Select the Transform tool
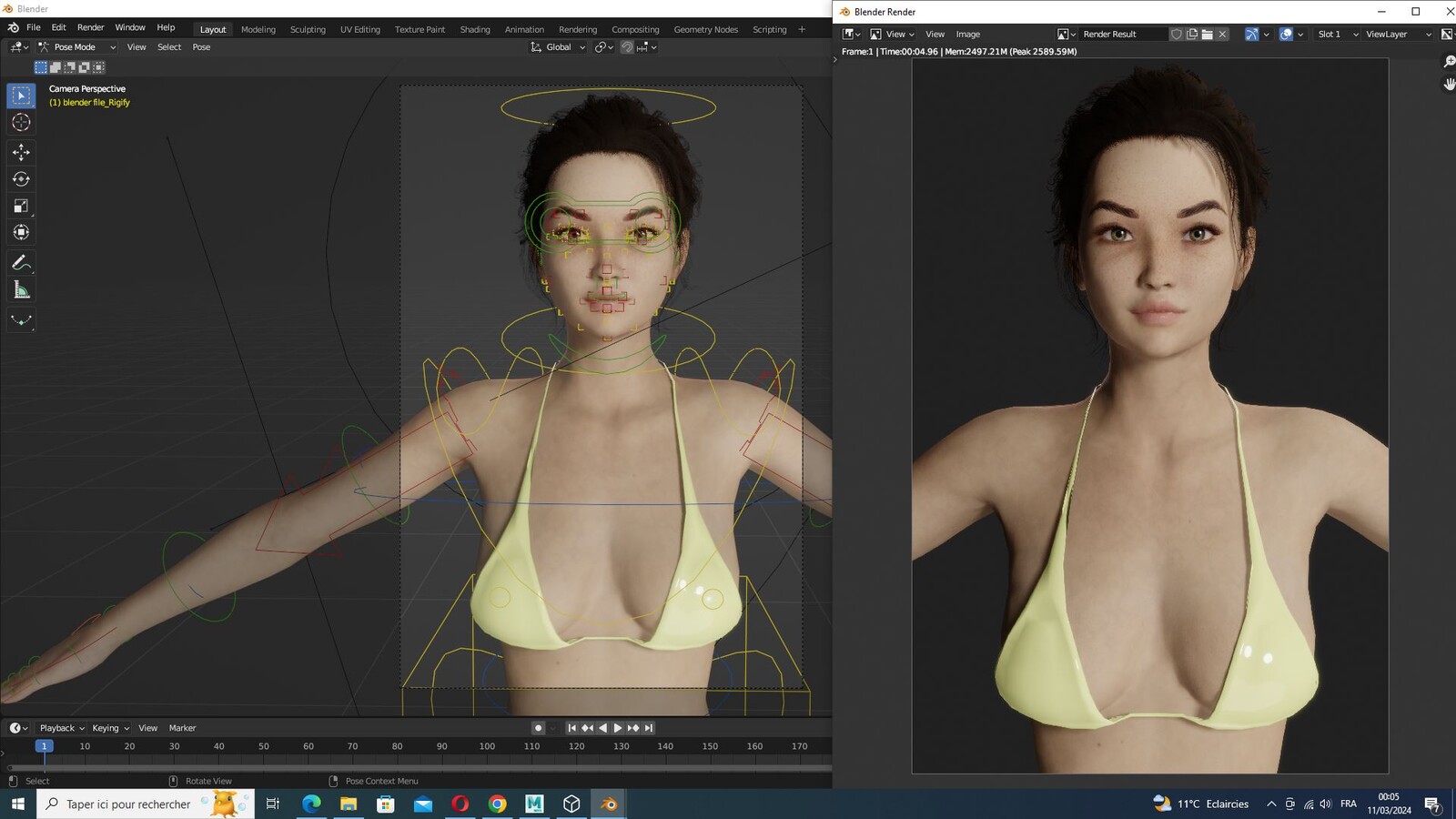This screenshot has height=819, width=1456. (x=21, y=232)
